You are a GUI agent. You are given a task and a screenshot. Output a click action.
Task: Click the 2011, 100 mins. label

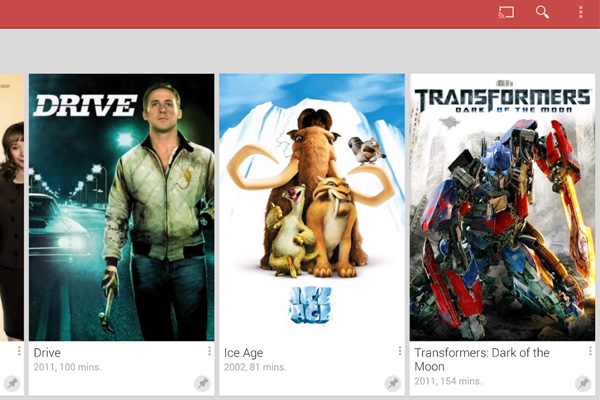[x=67, y=367]
